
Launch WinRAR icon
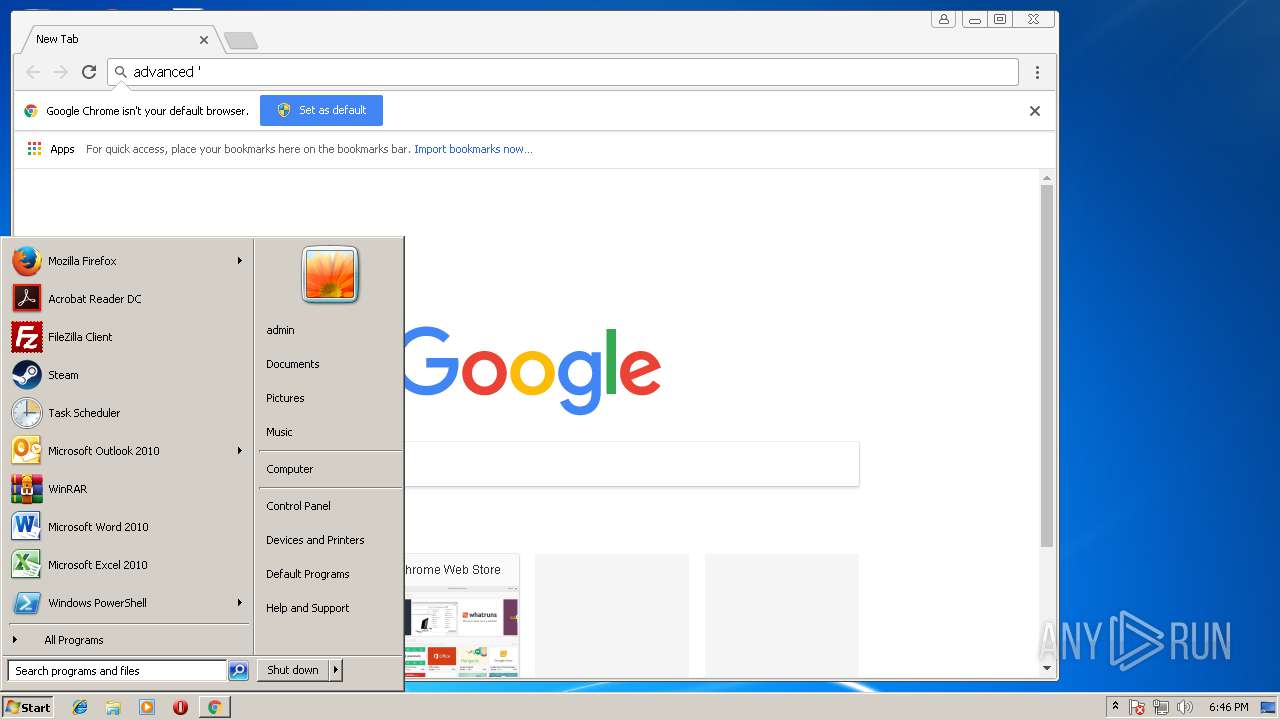27,489
